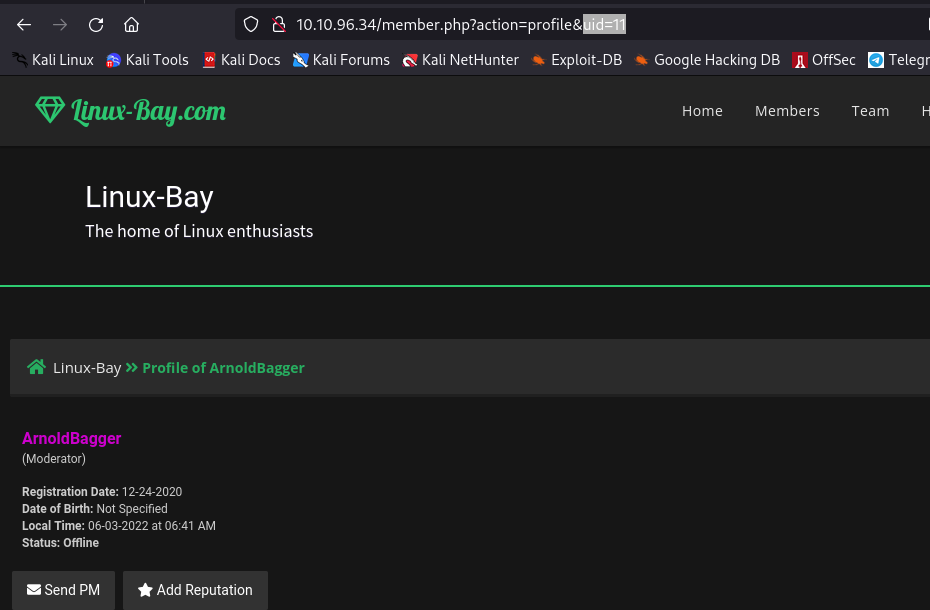Click the browser back arrow
This screenshot has height=610, width=930.
coord(24,25)
